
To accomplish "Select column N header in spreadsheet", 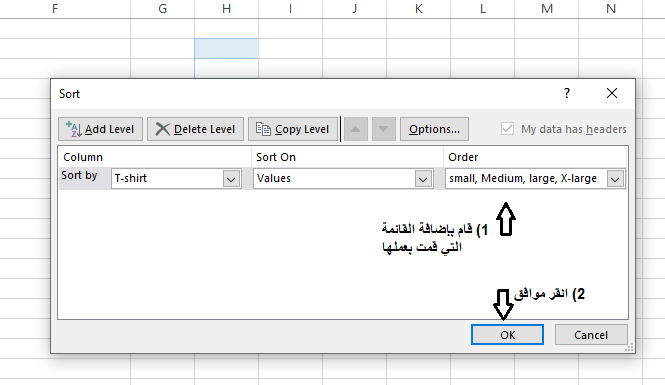I will pos(611,9).
